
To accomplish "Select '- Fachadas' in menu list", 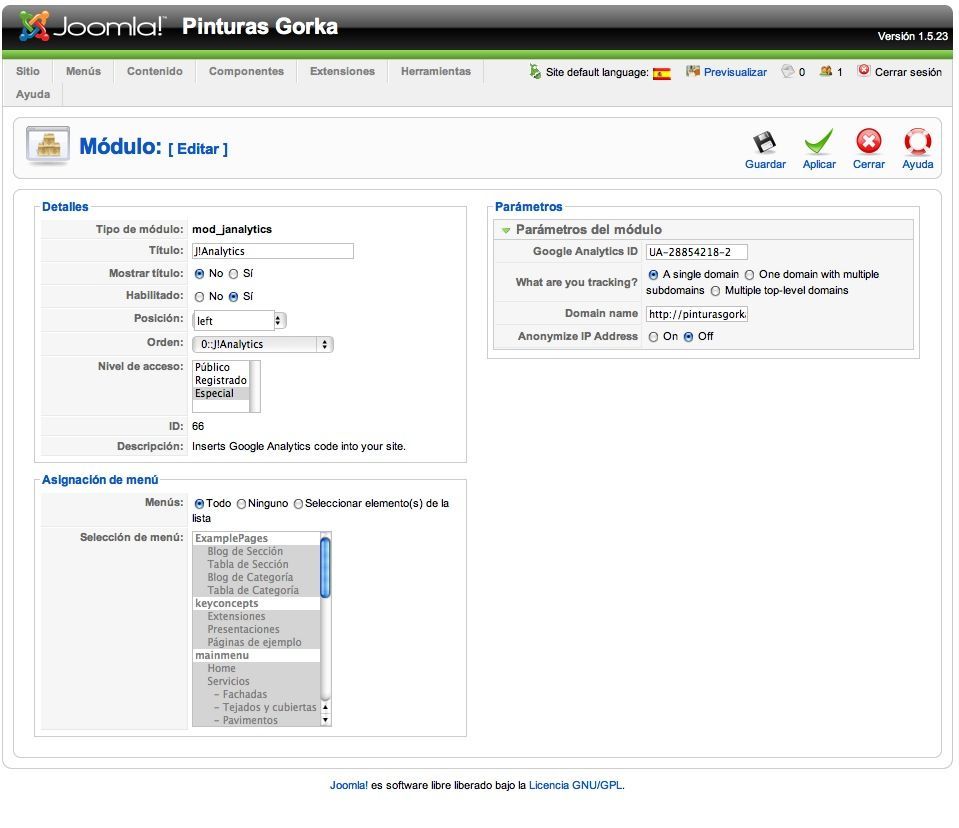I will point(256,695).
